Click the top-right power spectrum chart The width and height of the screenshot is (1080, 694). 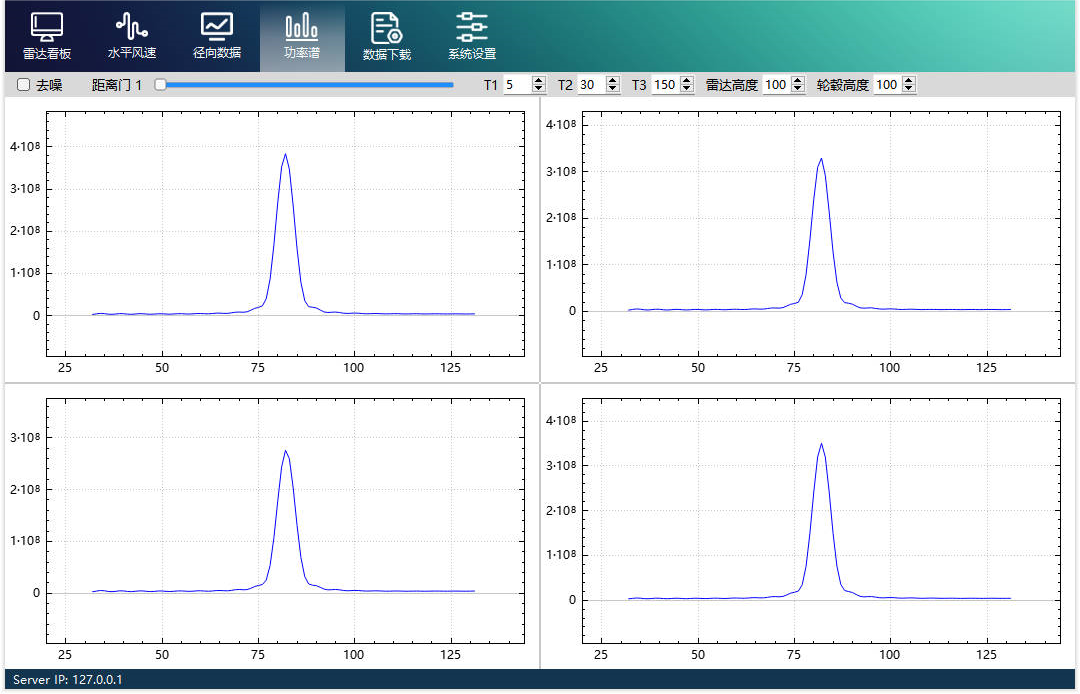808,240
